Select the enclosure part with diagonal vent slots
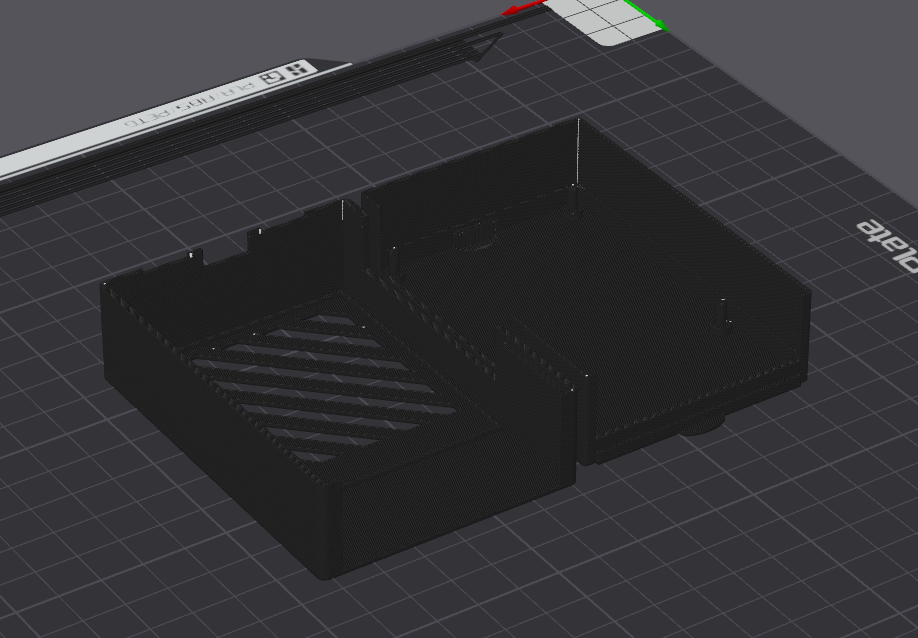The width and height of the screenshot is (918, 638). point(337,392)
